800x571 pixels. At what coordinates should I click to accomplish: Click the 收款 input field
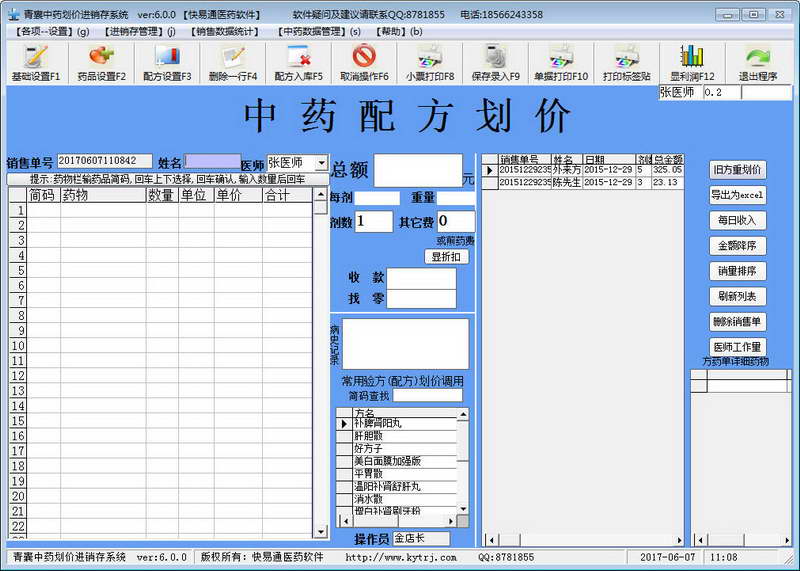(x=421, y=279)
